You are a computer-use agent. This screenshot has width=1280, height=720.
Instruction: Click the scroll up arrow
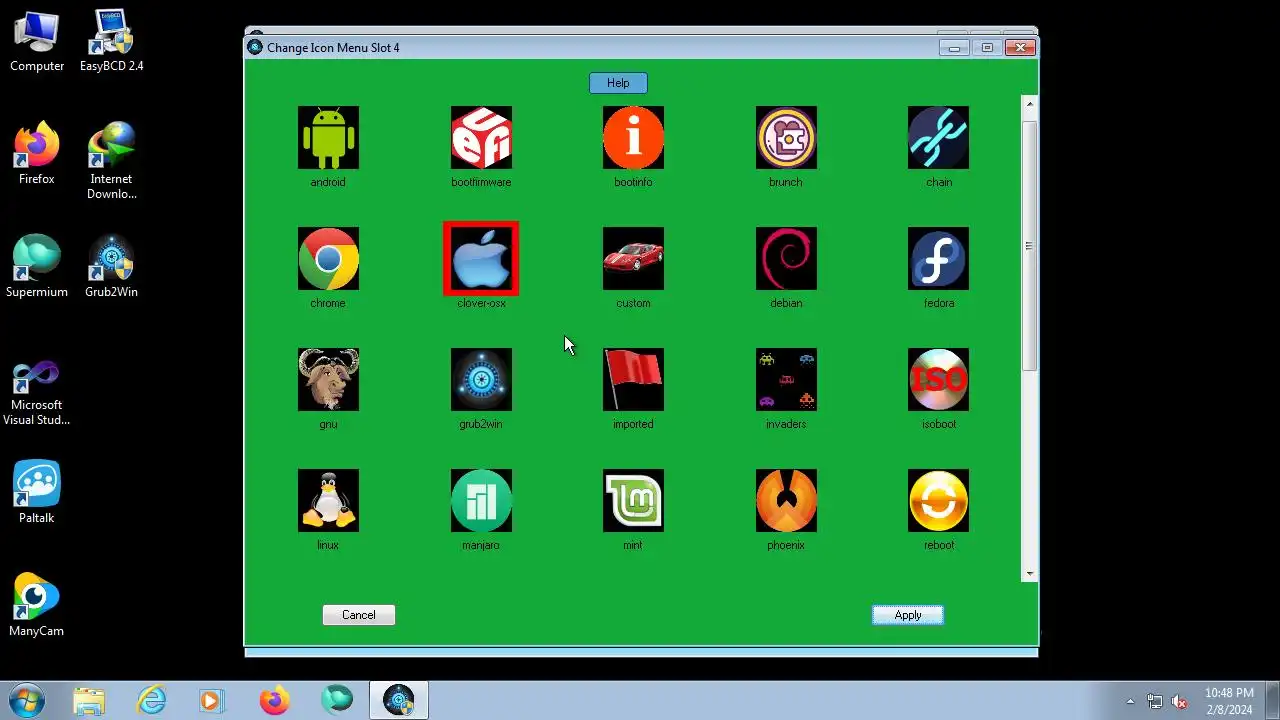[1030, 104]
